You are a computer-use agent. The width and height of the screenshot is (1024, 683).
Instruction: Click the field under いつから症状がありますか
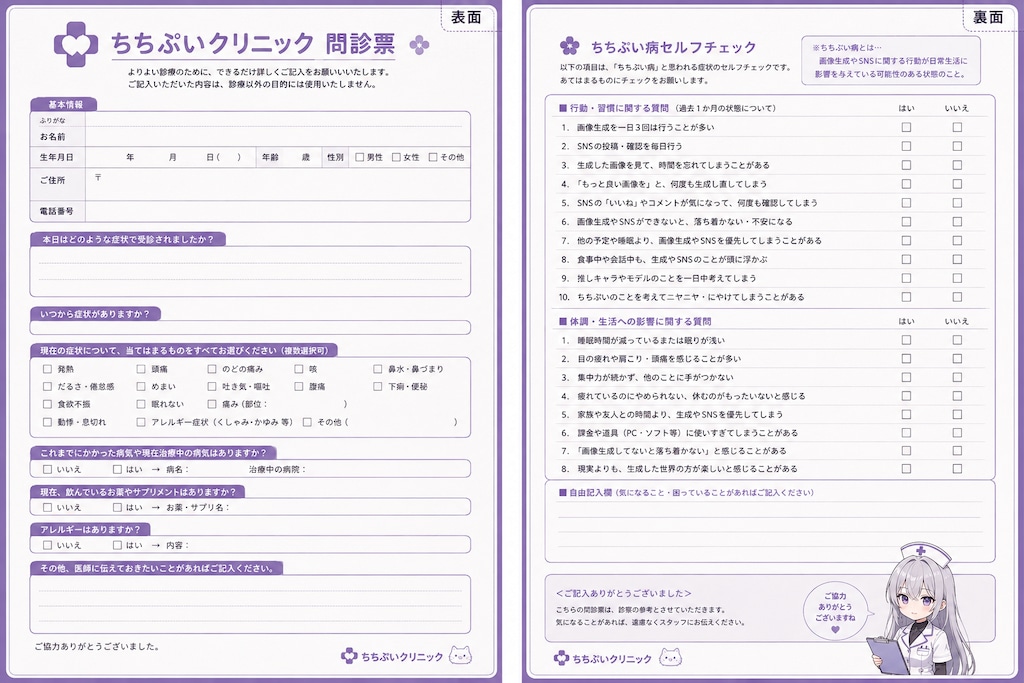(x=250, y=327)
